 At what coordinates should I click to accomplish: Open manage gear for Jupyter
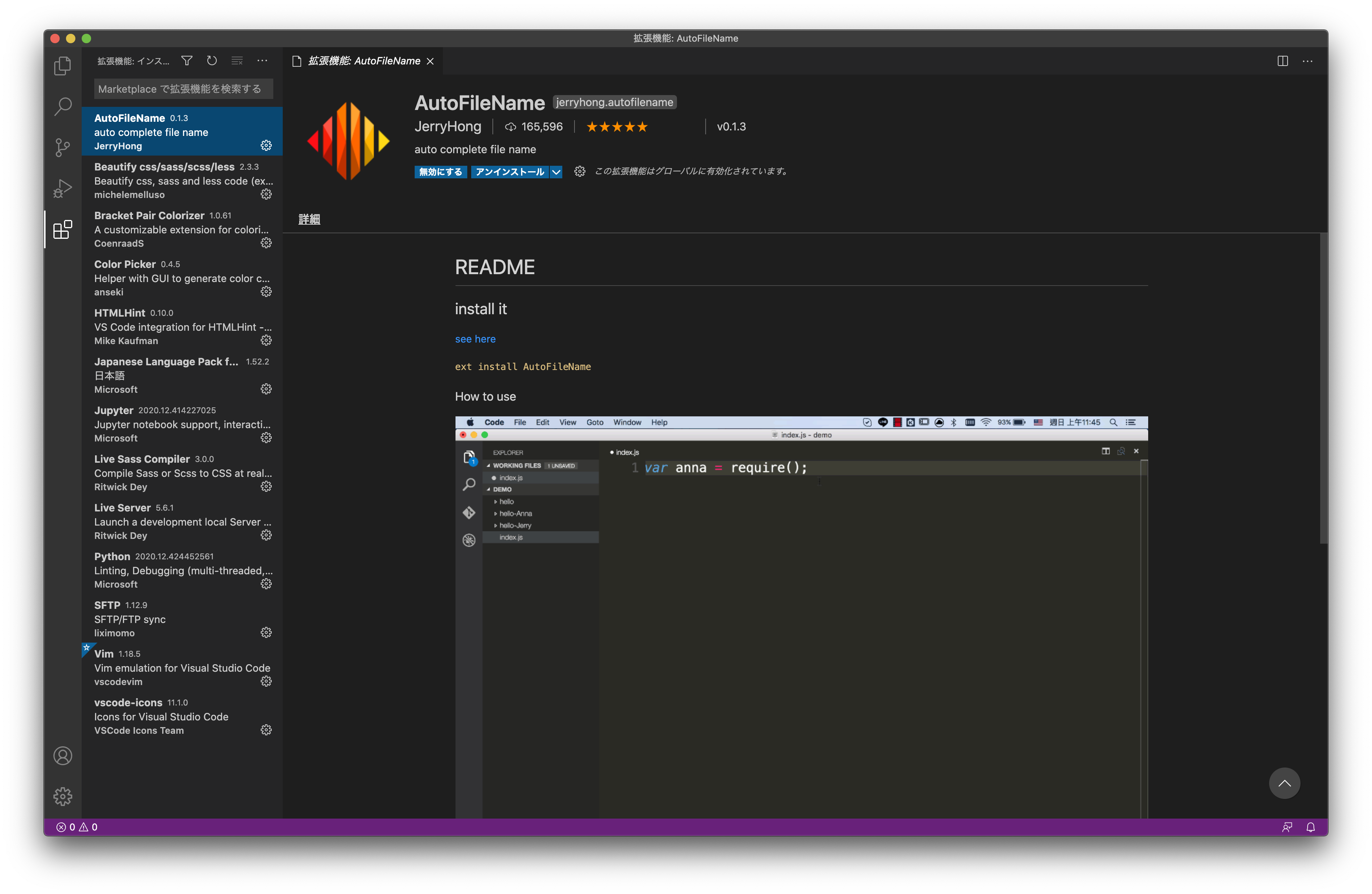266,438
